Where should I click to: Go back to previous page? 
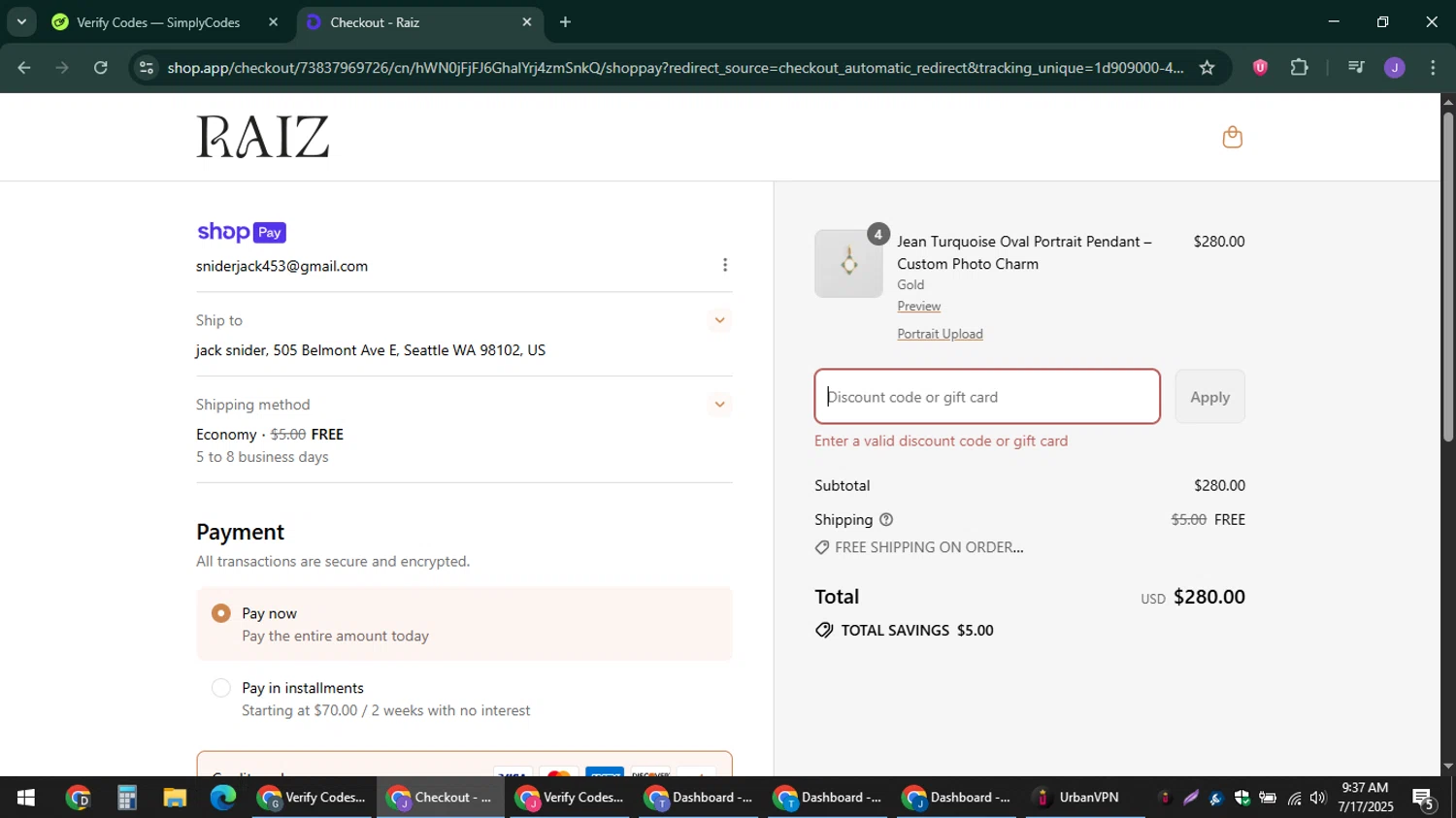(x=24, y=68)
